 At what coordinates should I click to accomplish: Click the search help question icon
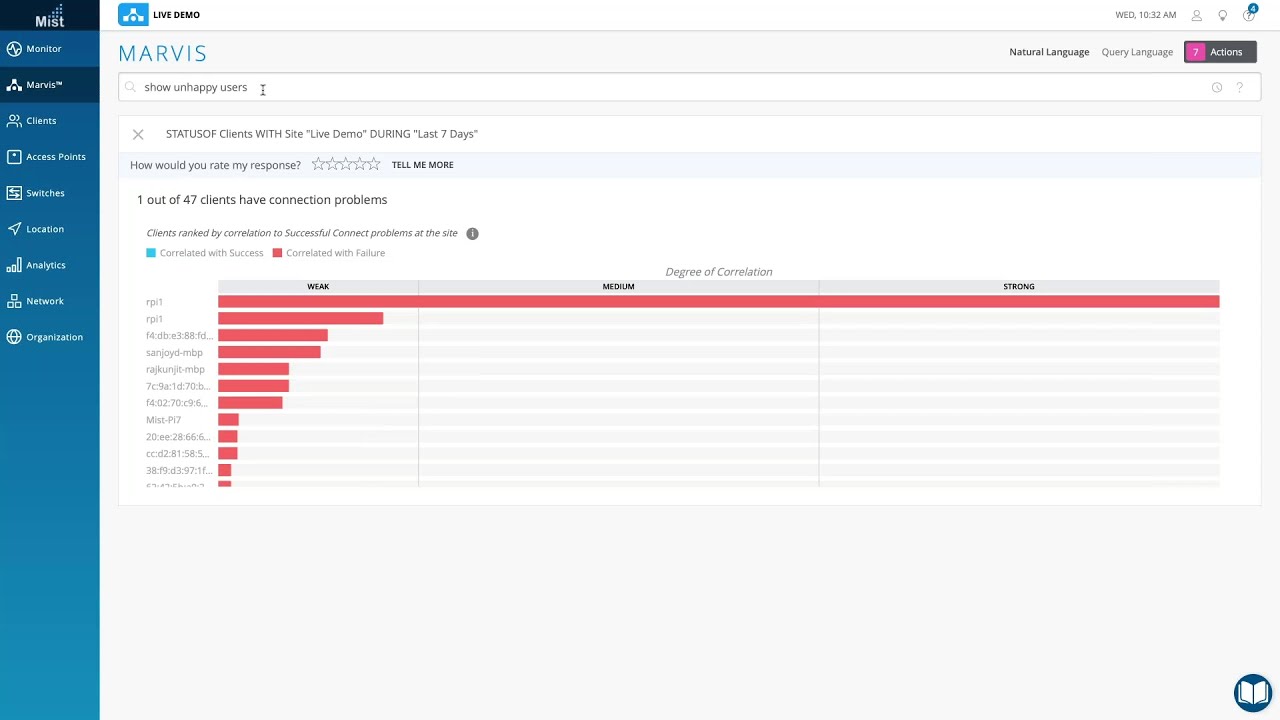coord(1240,87)
